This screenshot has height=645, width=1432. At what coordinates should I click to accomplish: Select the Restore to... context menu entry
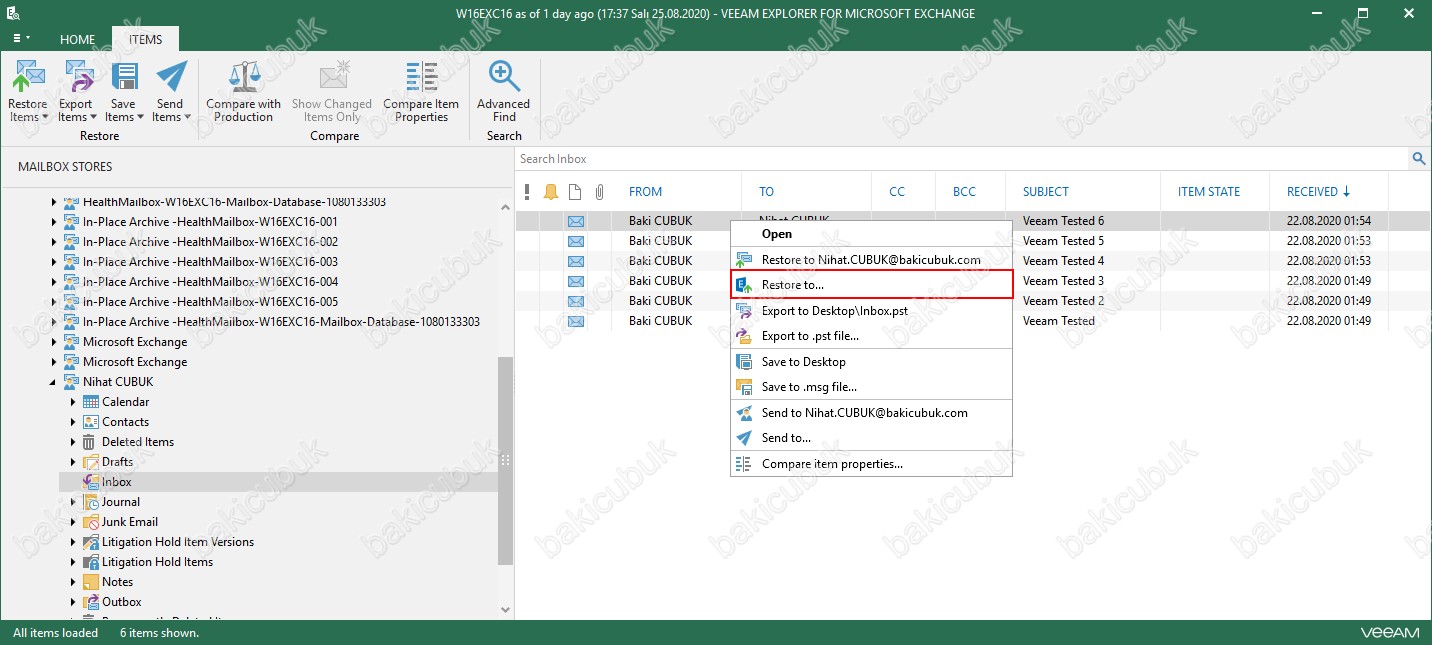point(872,285)
